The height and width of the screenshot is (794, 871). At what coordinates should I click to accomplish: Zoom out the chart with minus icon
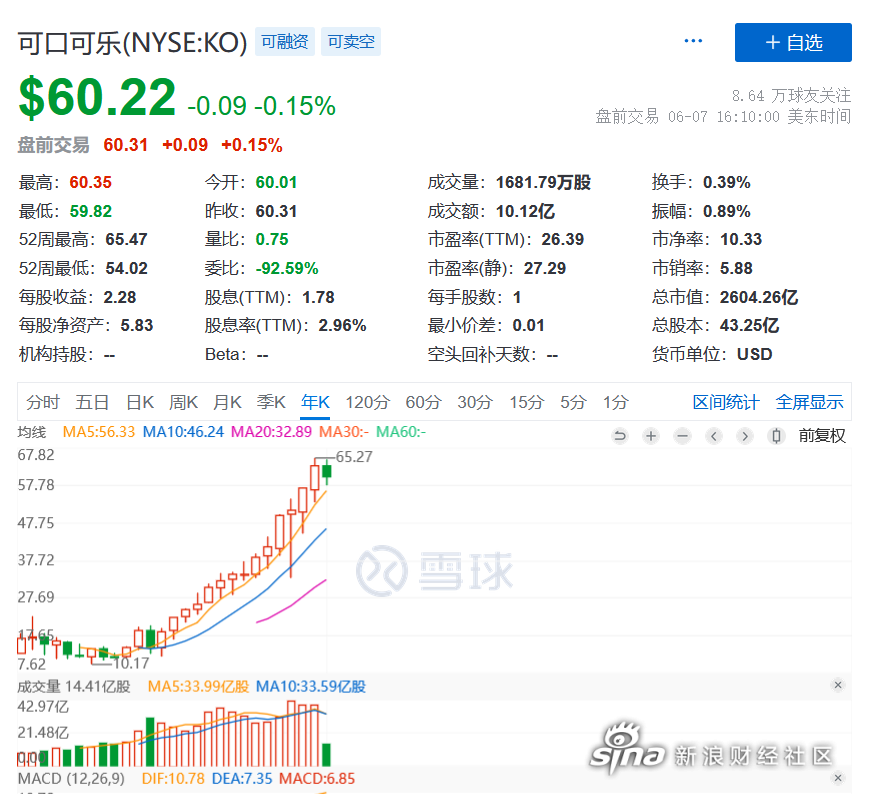pyautogui.click(x=683, y=436)
